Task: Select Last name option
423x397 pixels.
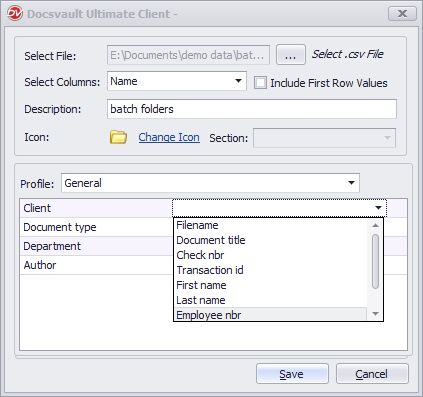Action: [x=270, y=300]
